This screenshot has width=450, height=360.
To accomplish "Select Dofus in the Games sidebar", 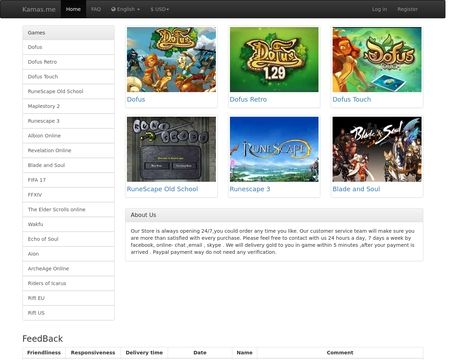I will [x=68, y=47].
